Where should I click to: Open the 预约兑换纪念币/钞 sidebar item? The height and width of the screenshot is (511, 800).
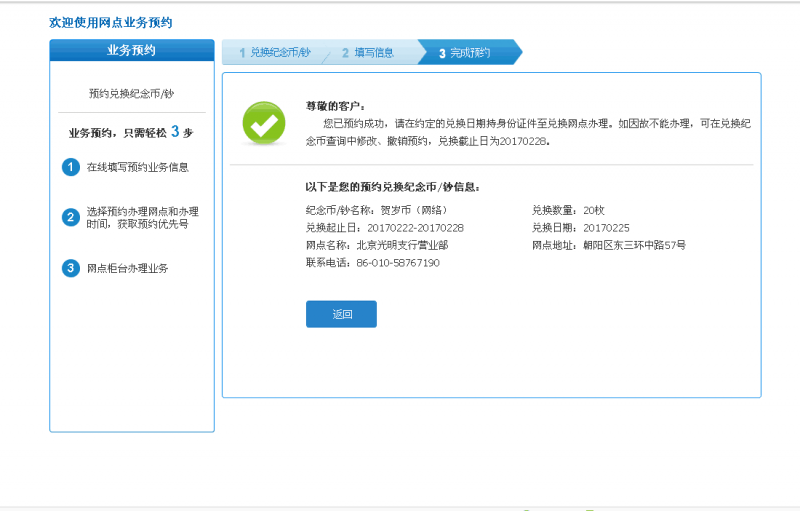pyautogui.click(x=132, y=94)
